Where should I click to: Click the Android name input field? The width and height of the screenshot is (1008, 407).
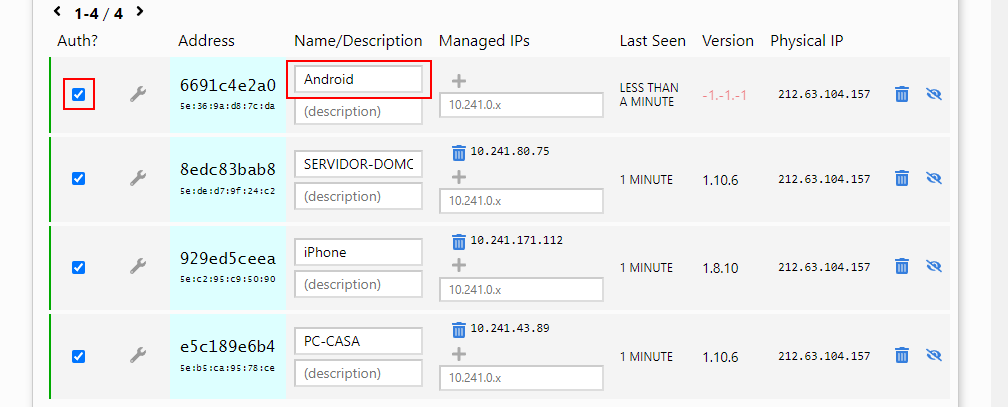coord(358,79)
